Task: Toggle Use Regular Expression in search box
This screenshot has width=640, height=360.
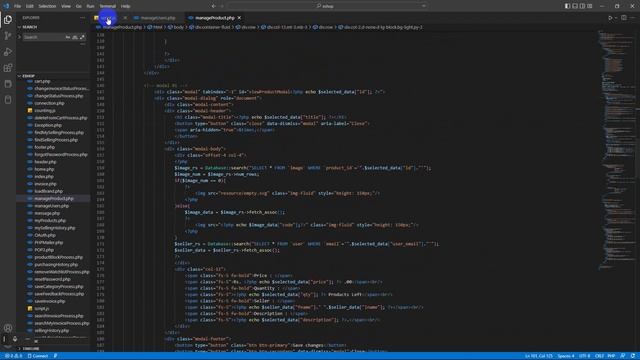Action: (82, 37)
